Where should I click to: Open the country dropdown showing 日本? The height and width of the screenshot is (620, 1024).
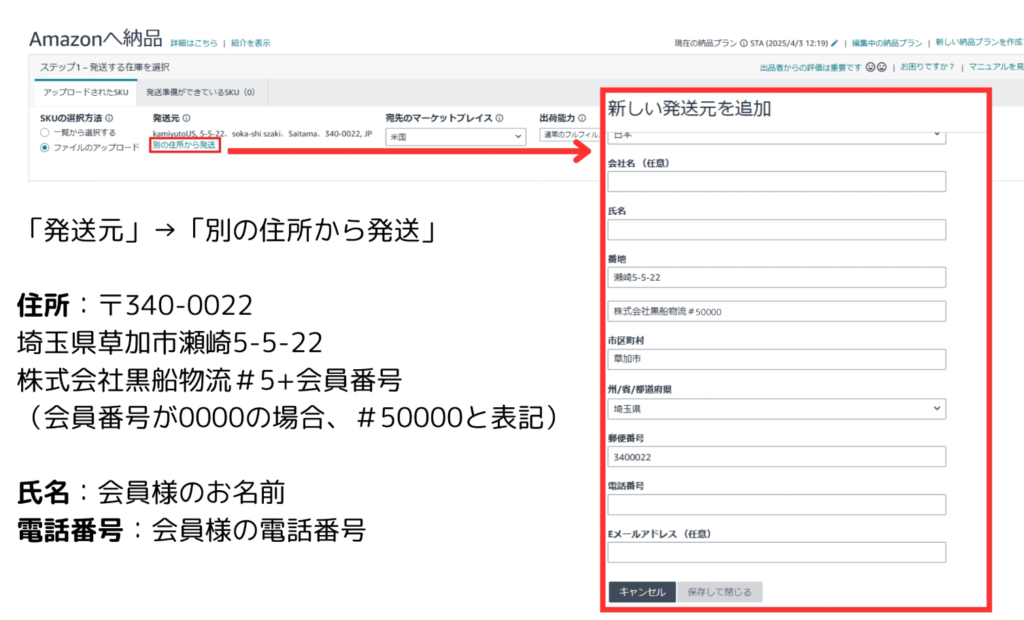[x=776, y=134]
